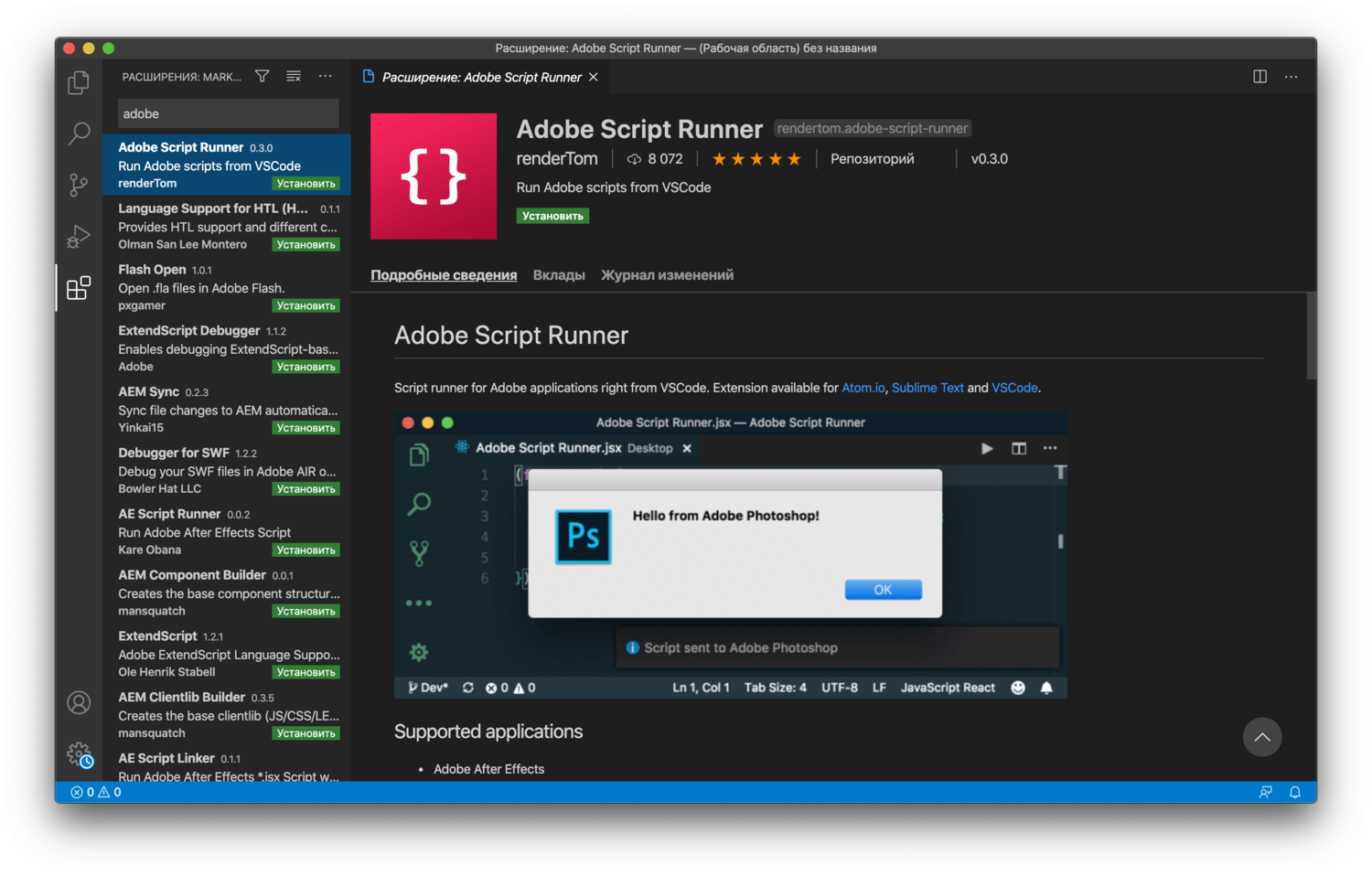The height and width of the screenshot is (876, 1372).
Task: Clear extension search results icon
Action: pyautogui.click(x=294, y=77)
